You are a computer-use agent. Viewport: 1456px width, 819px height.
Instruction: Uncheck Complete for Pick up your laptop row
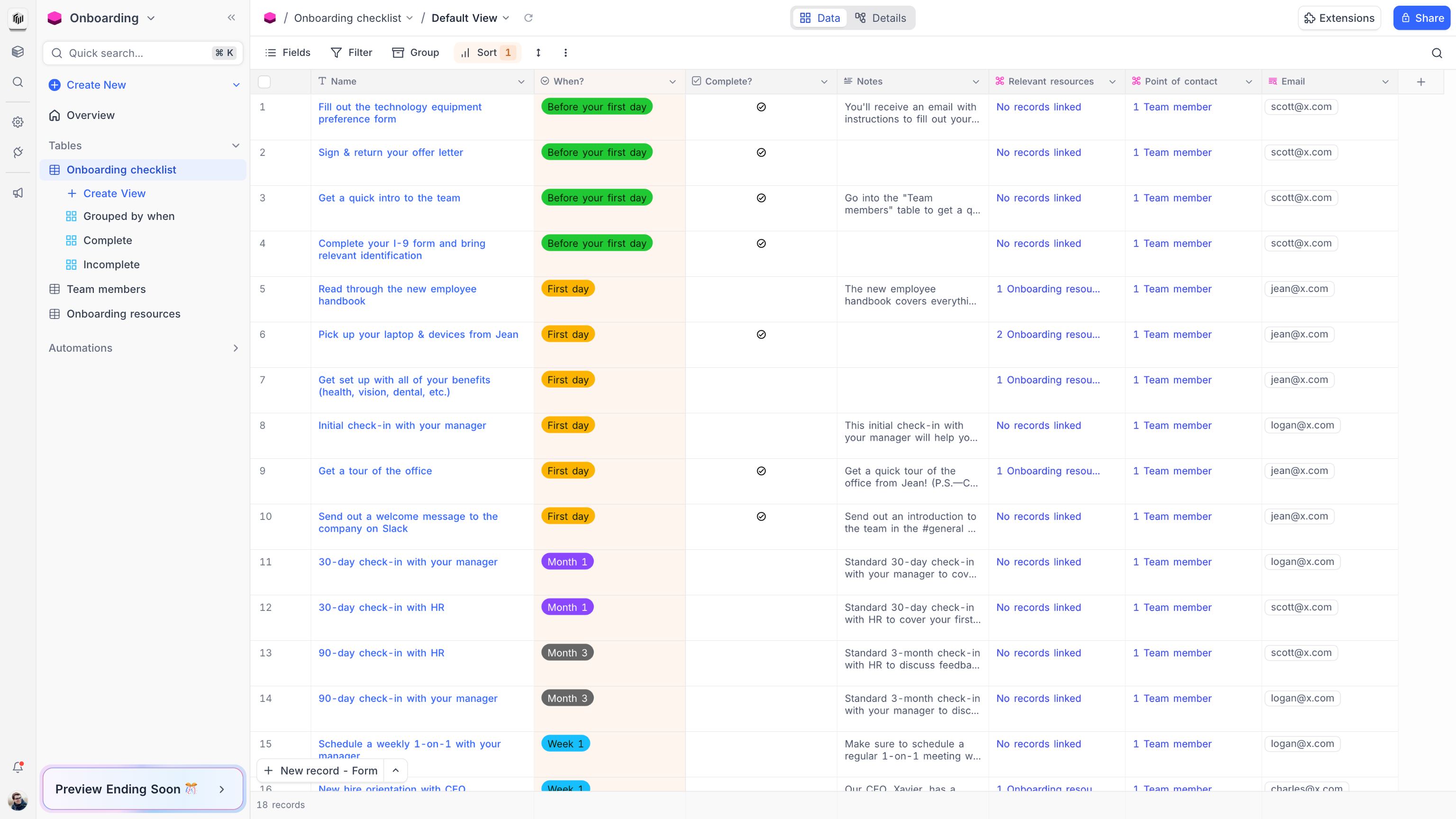click(x=761, y=335)
